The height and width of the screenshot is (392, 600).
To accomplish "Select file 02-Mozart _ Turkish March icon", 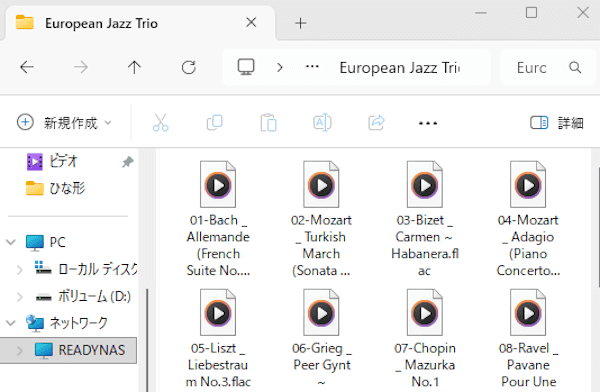I will point(321,185).
